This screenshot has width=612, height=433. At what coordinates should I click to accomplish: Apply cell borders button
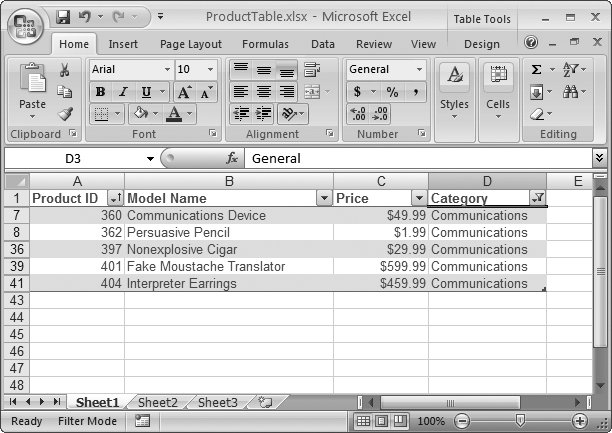(101, 114)
